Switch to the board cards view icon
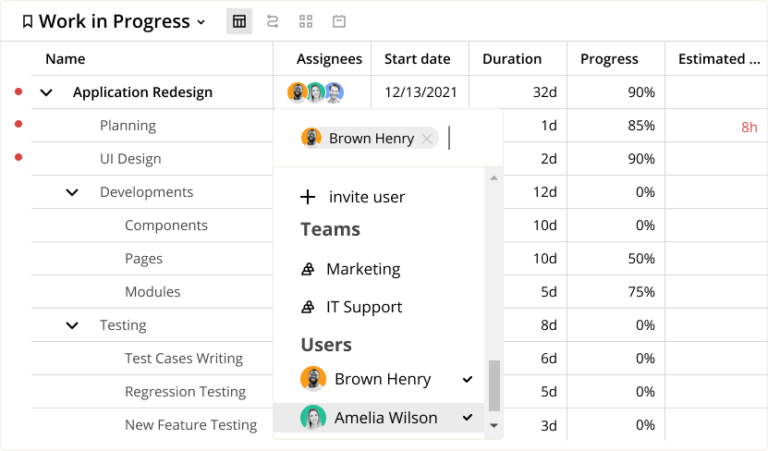 [306, 22]
